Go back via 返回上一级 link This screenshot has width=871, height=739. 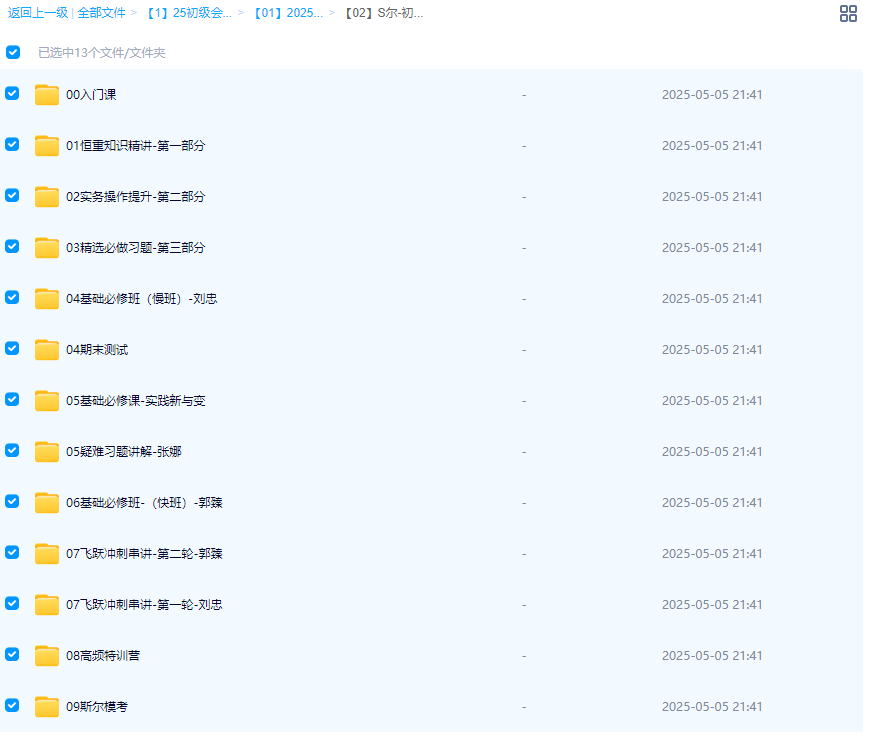pos(38,13)
